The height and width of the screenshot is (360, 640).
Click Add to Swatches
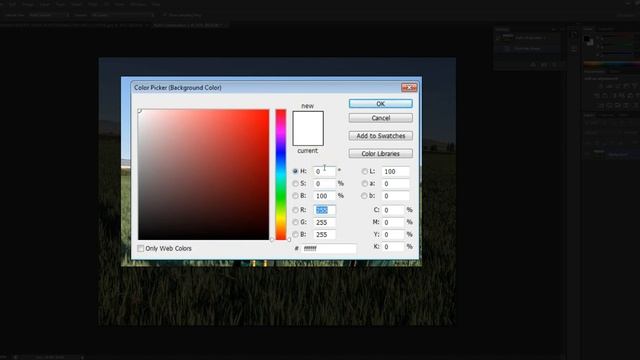coord(380,136)
